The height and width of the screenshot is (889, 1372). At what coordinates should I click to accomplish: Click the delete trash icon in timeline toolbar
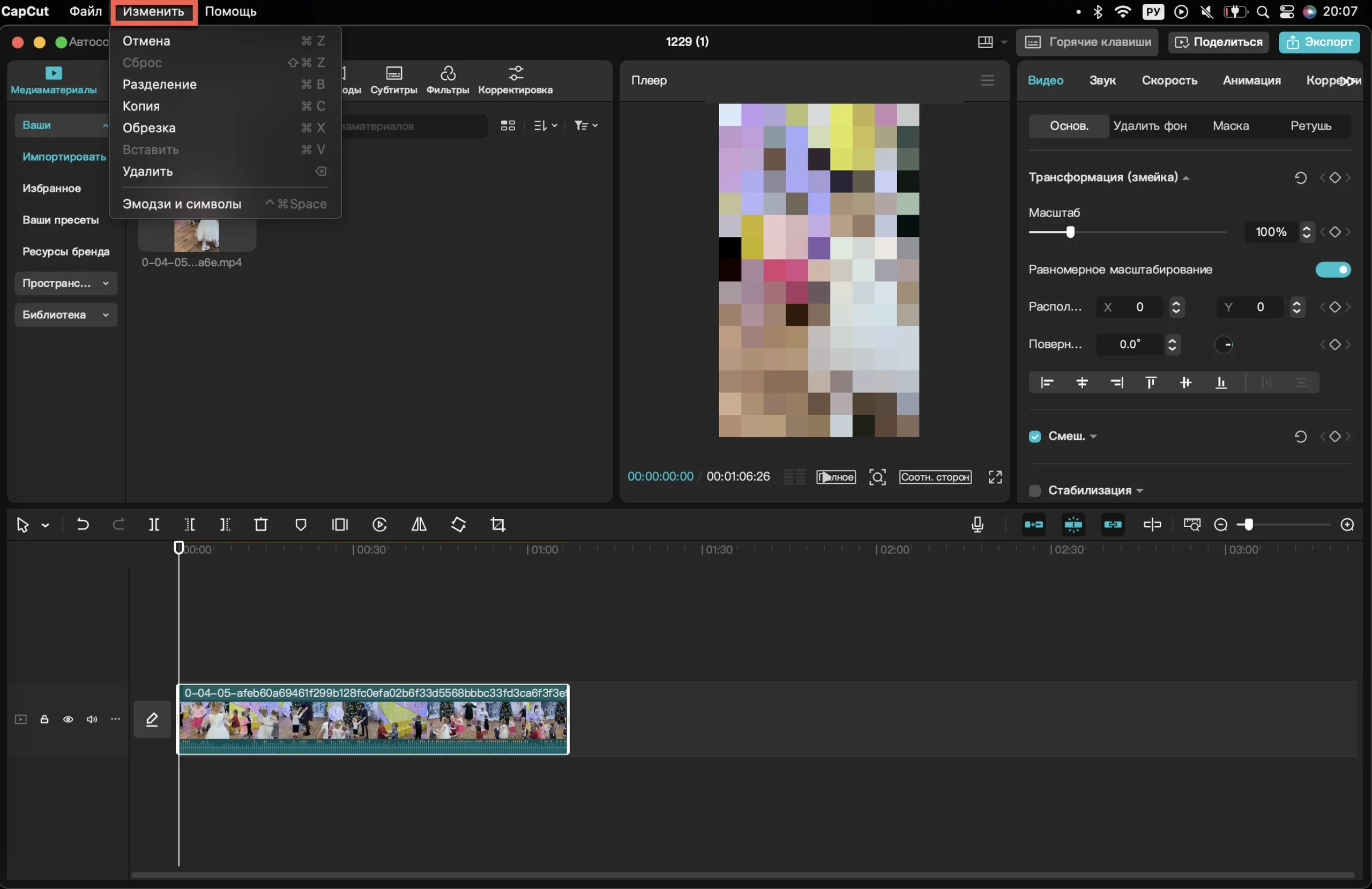pos(261,525)
